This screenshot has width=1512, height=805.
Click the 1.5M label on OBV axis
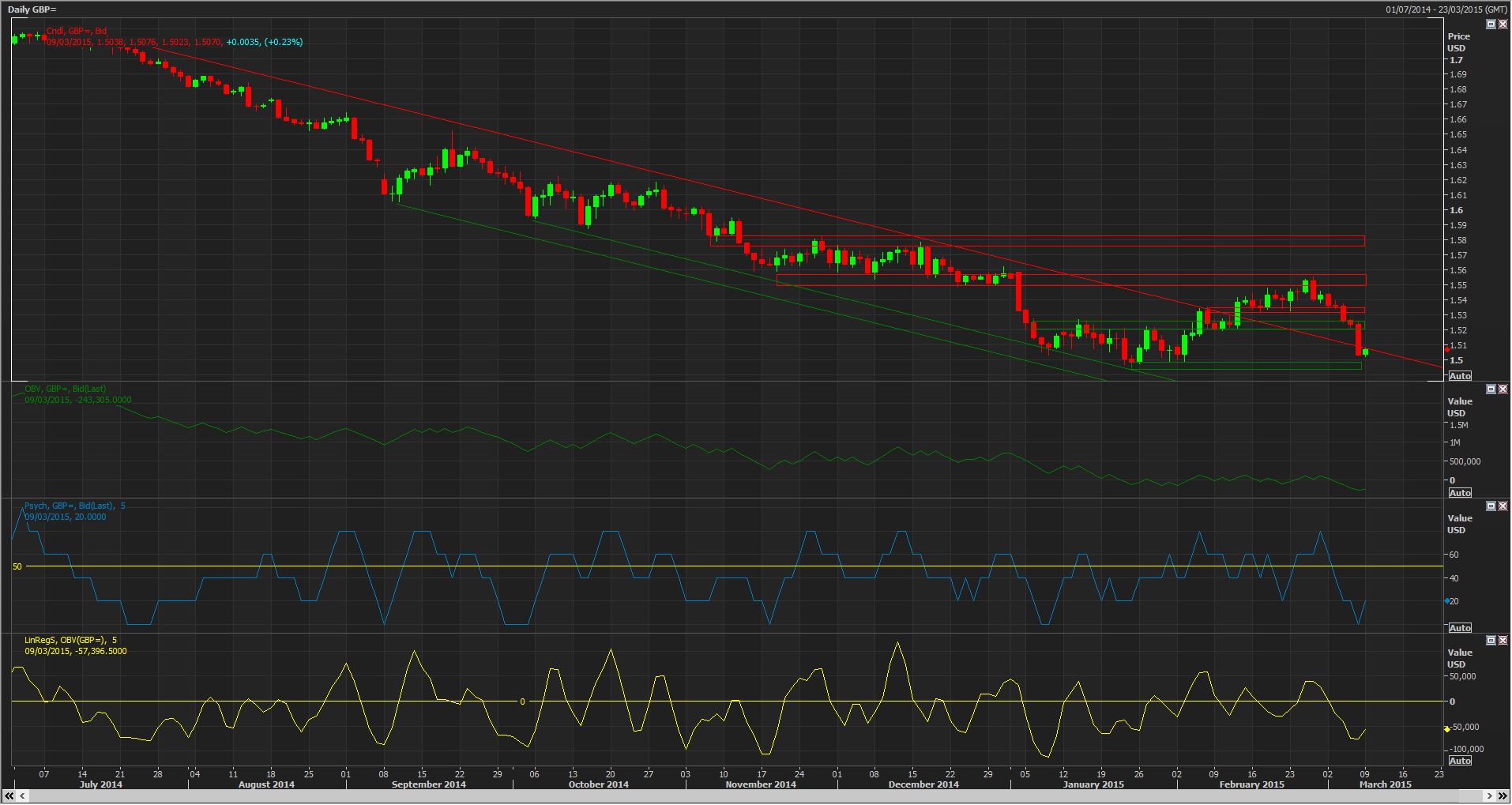tap(1460, 425)
